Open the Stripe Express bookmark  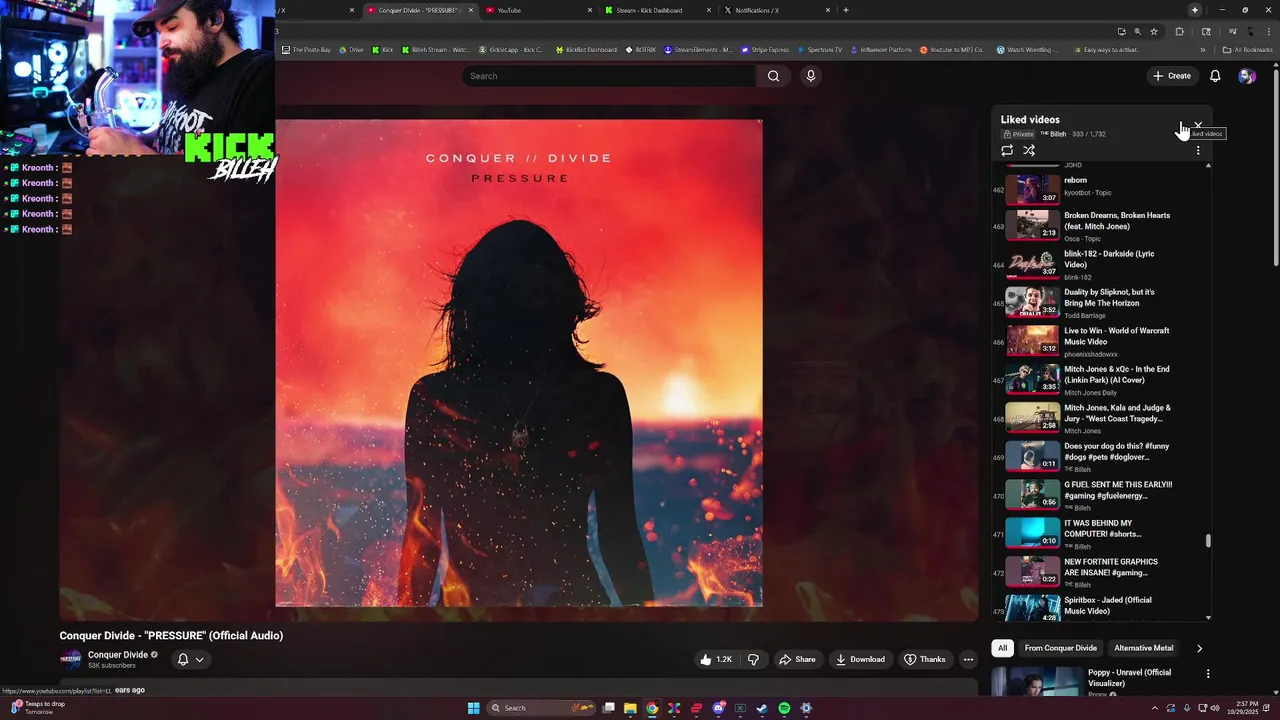764,49
